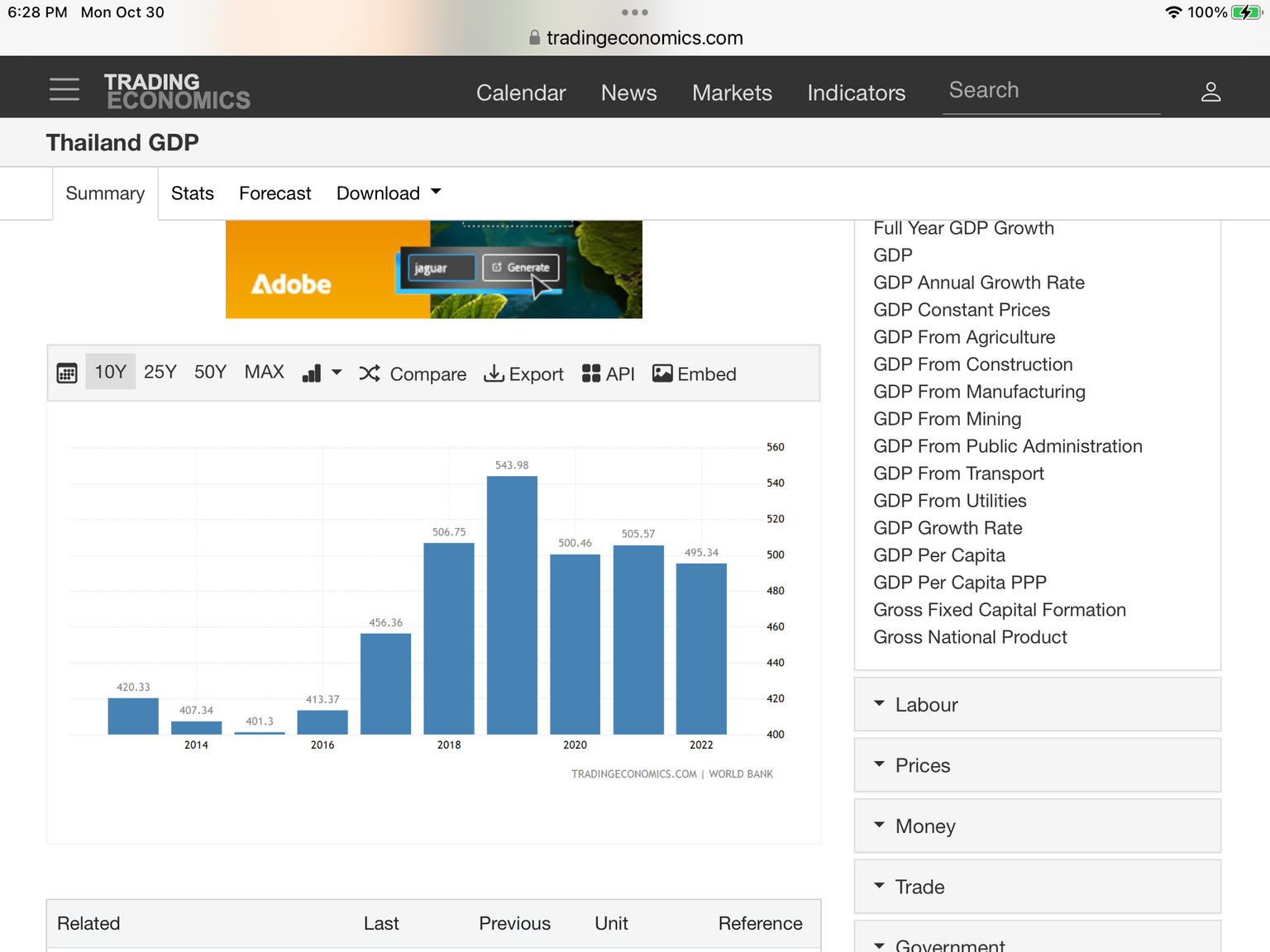Click the 2019 bar showing 543.98
Screen dimensions: 1270x952
click(512, 605)
